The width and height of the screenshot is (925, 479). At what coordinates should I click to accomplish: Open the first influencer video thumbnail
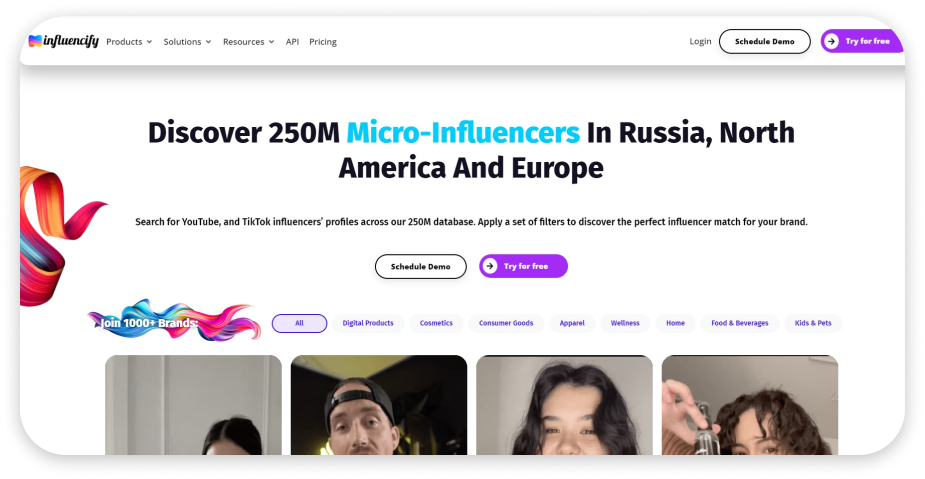tap(193, 405)
